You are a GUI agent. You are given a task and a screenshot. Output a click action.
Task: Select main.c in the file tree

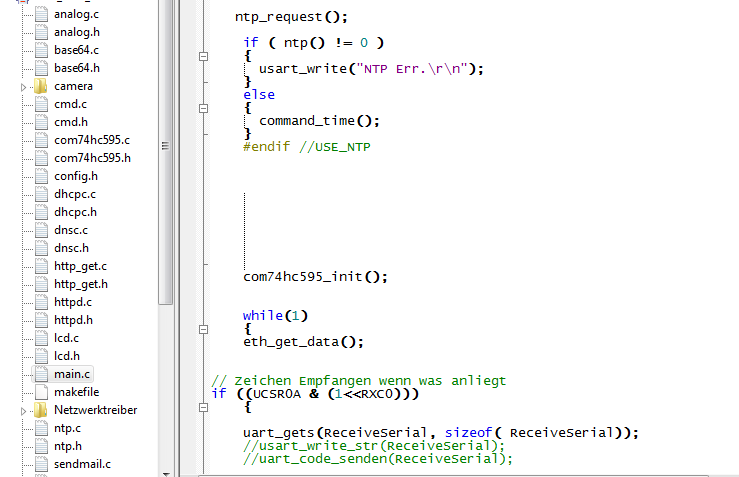[x=72, y=374]
